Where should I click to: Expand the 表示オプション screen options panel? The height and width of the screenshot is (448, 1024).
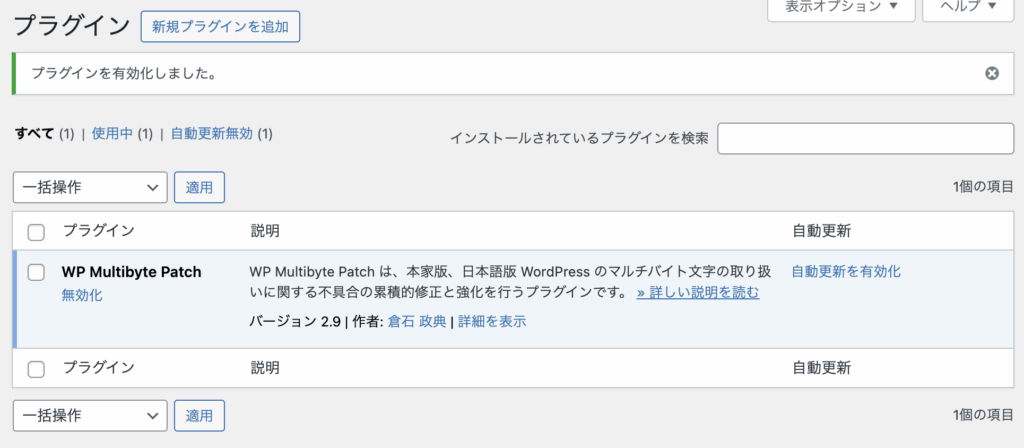pyautogui.click(x=841, y=8)
